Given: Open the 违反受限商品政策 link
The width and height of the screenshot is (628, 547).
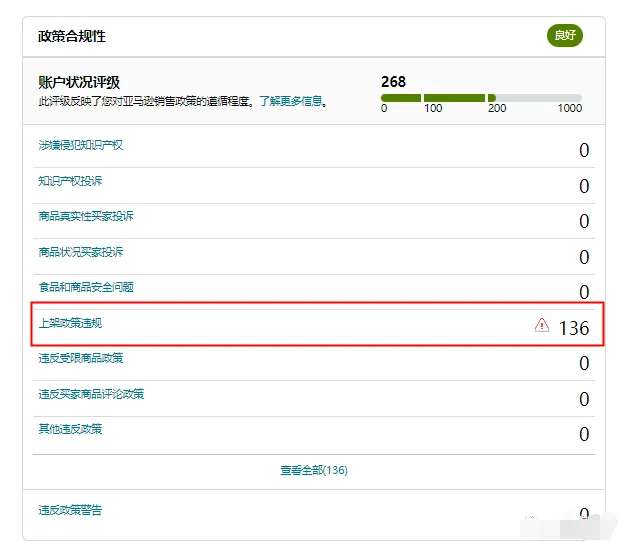Looking at the screenshot, I should point(81,358).
